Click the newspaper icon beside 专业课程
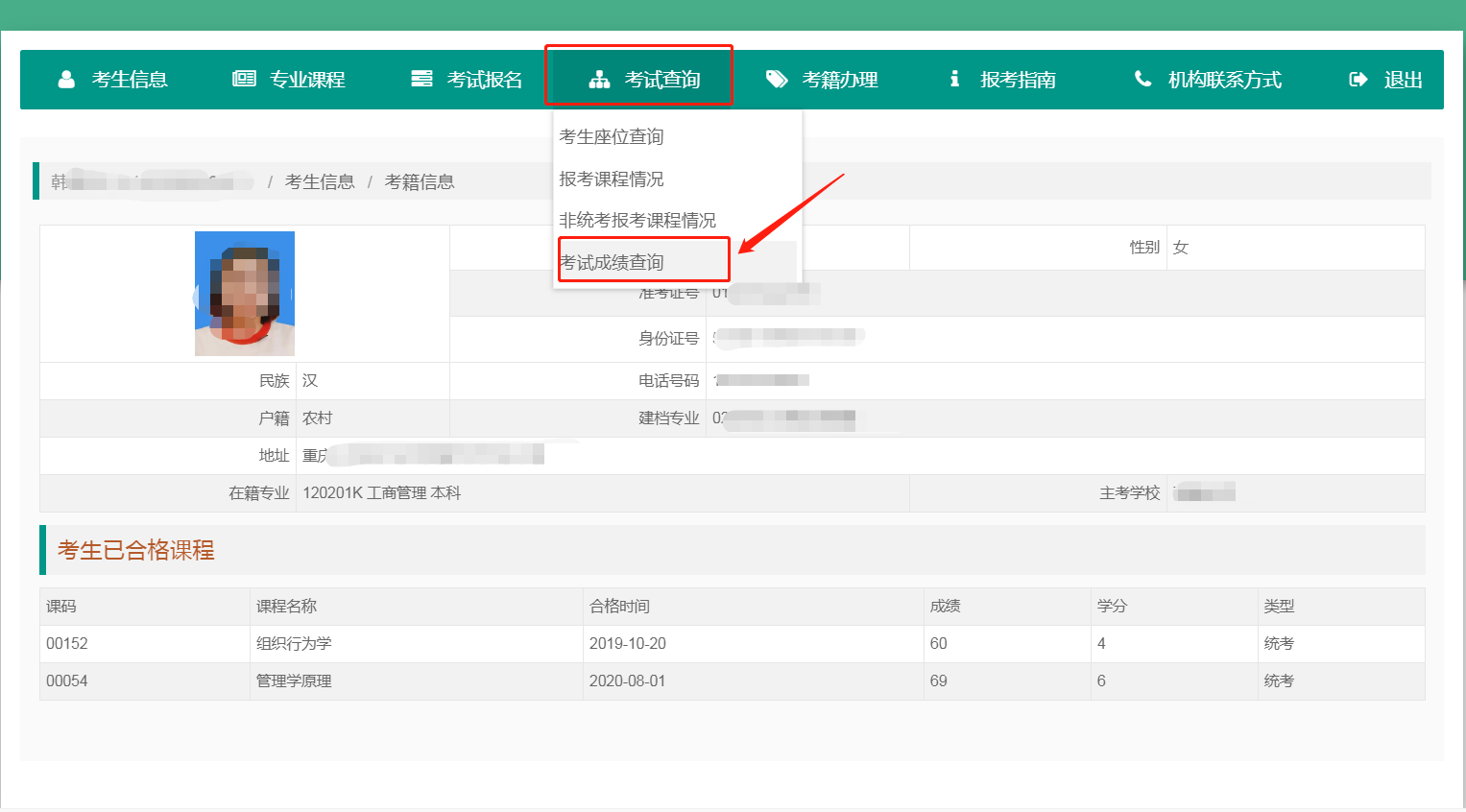Viewport: 1466px width, 812px height. coord(244,79)
